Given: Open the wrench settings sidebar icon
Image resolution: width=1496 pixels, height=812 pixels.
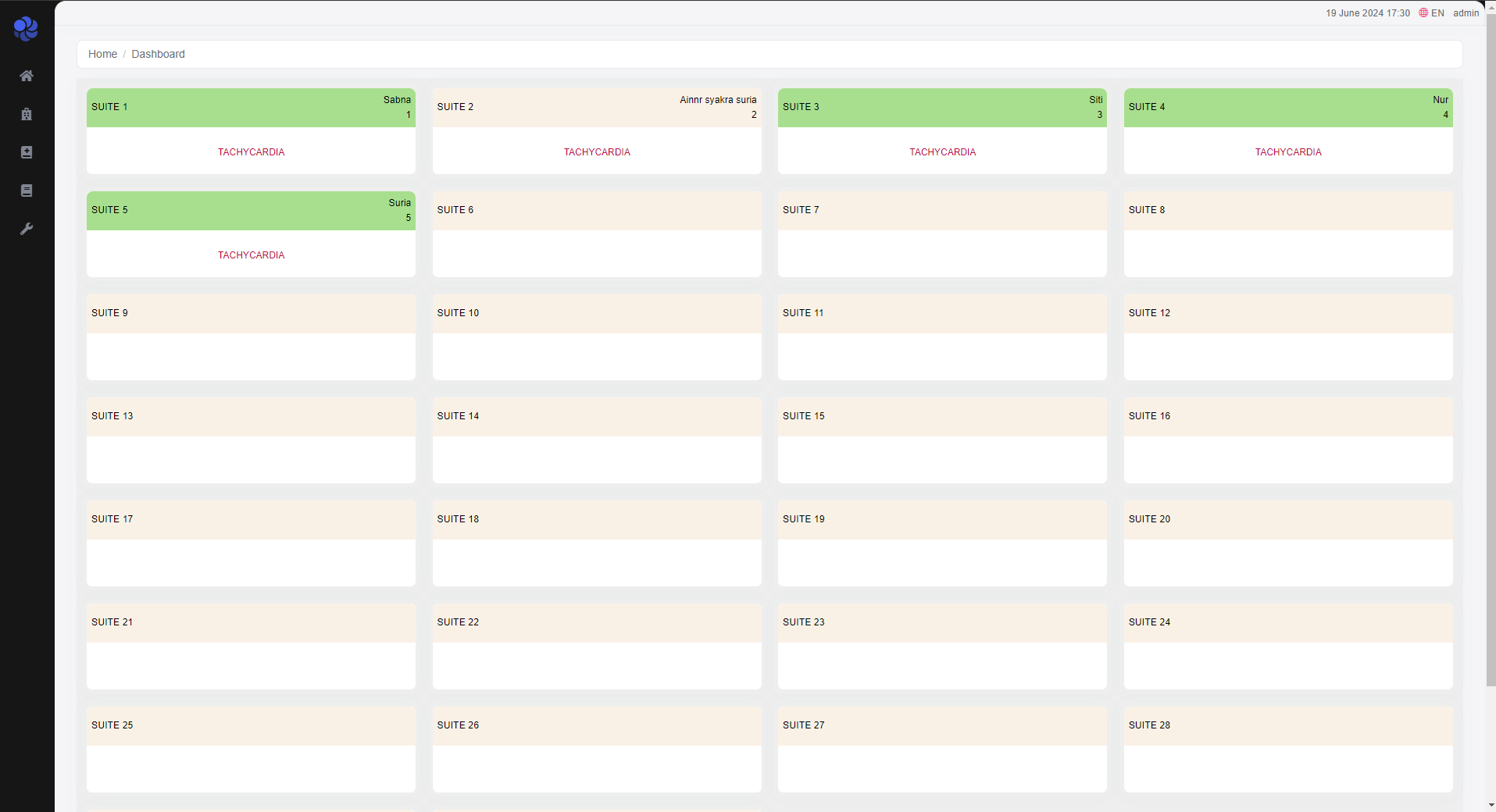Looking at the screenshot, I should 27,229.
